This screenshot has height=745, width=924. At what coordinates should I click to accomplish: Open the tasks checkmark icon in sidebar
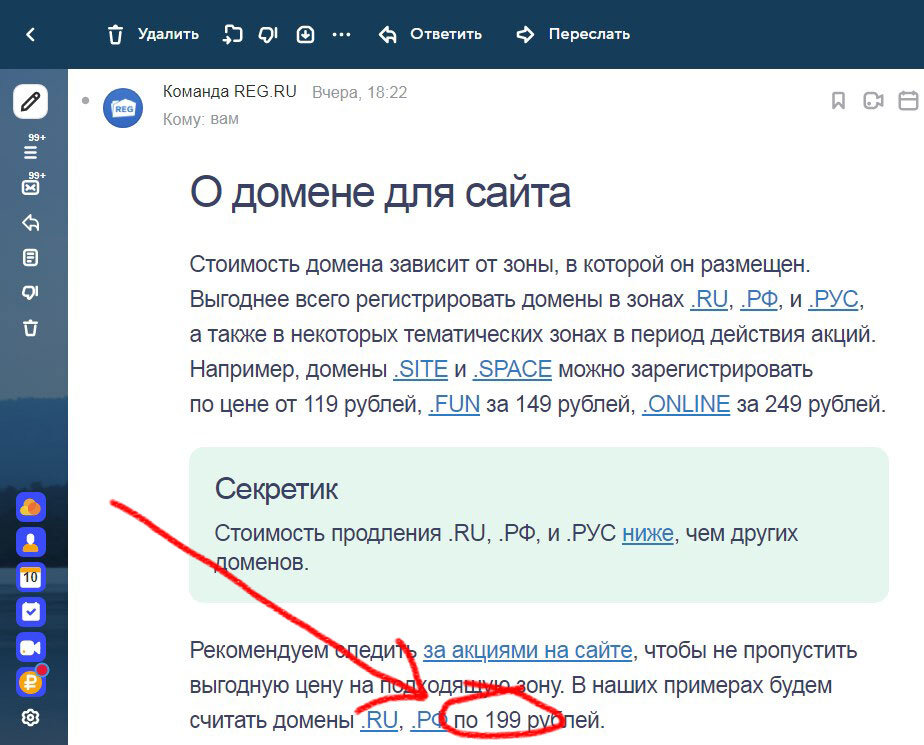(31, 612)
